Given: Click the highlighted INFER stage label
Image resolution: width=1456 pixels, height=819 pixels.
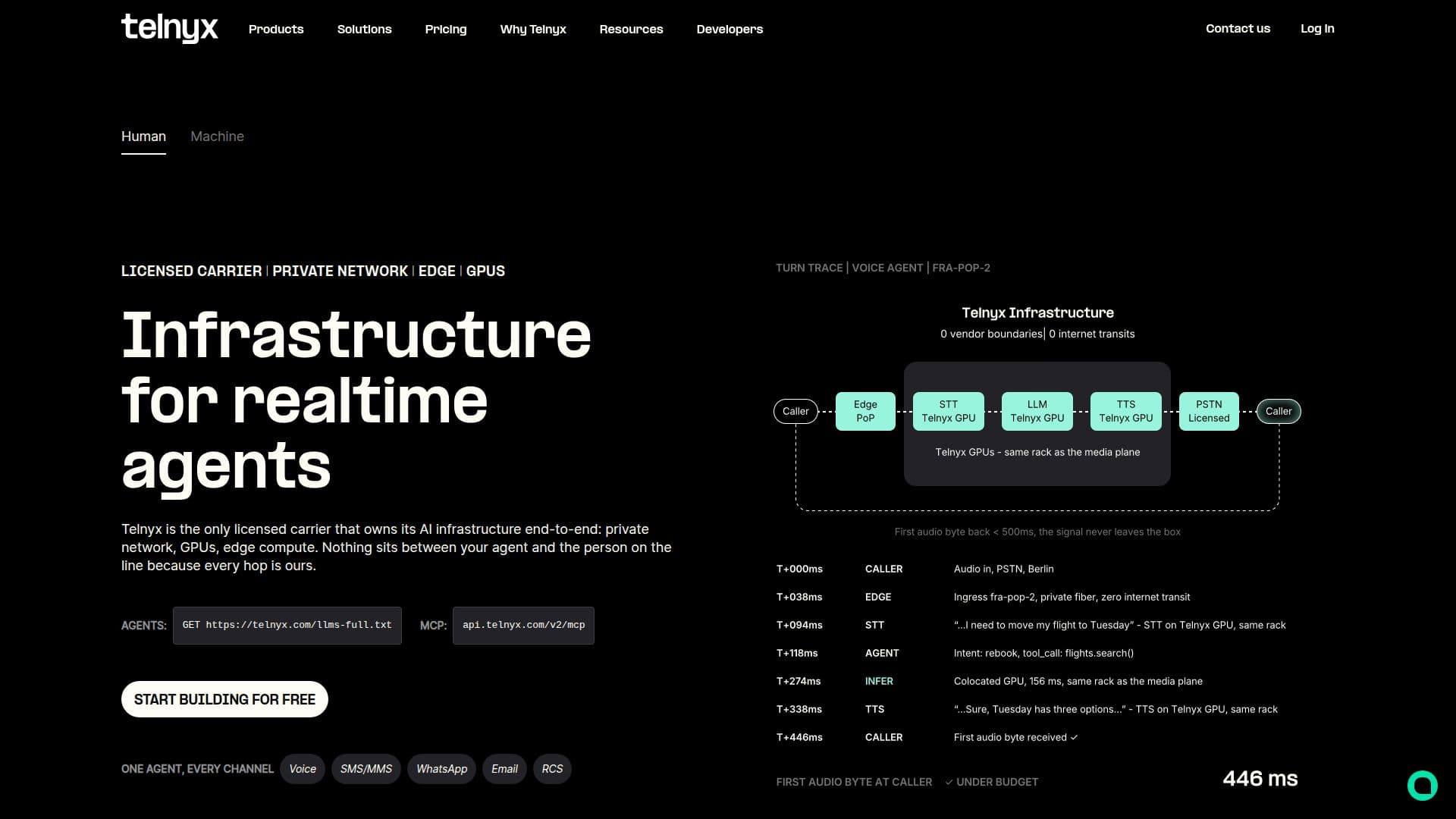Looking at the screenshot, I should point(879,681).
